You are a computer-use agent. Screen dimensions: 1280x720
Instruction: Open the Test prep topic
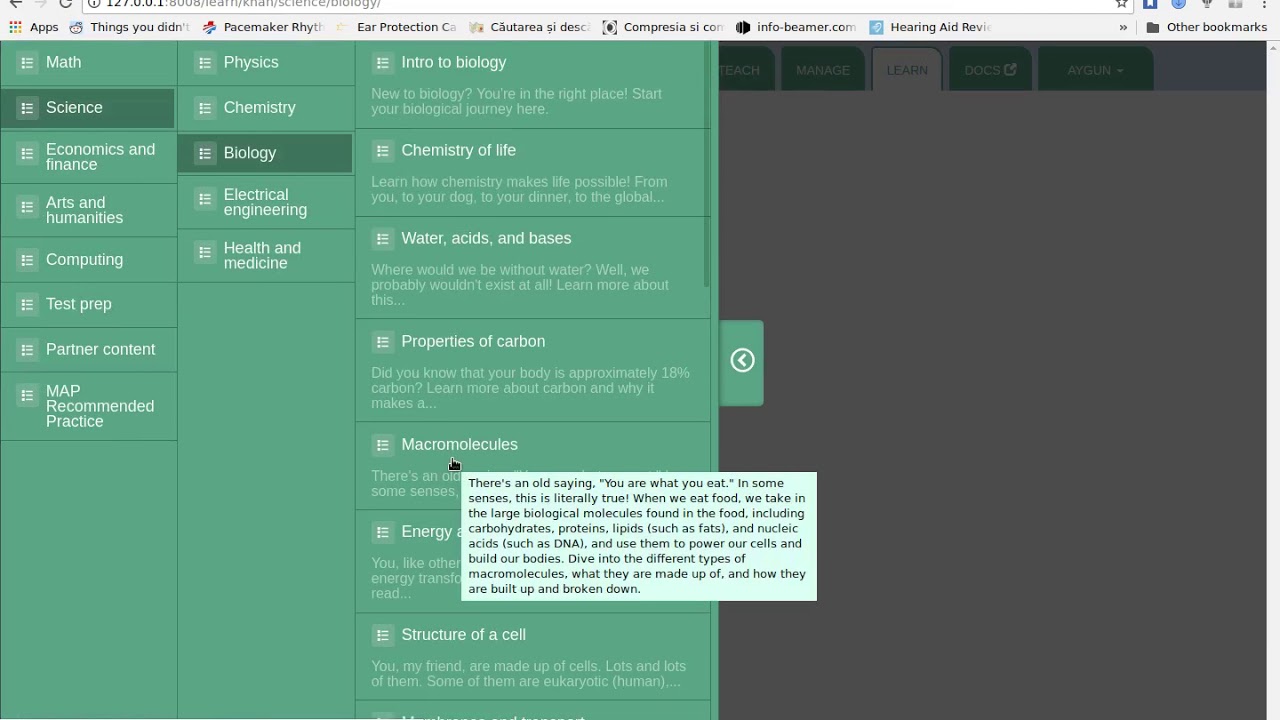coord(89,304)
